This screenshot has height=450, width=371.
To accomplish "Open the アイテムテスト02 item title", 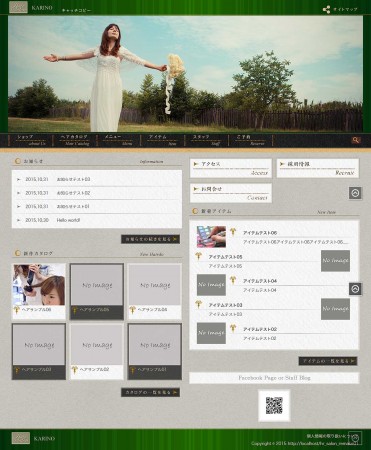I will pyautogui.click(x=260, y=329).
